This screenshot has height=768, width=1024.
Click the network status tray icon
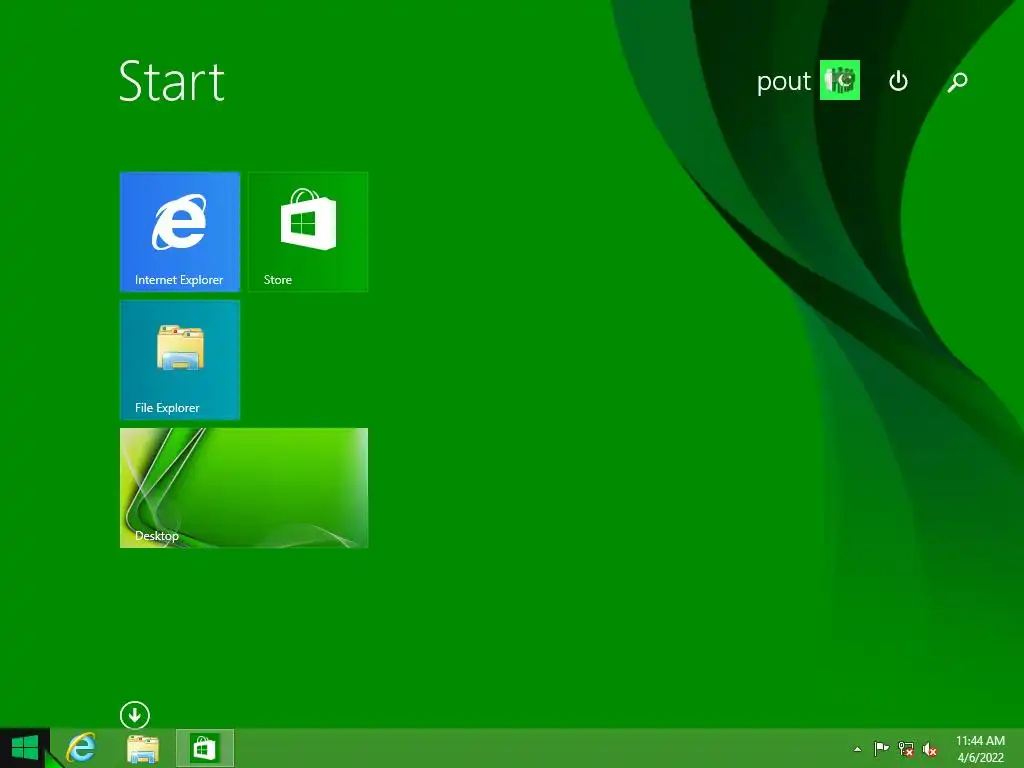click(x=906, y=749)
